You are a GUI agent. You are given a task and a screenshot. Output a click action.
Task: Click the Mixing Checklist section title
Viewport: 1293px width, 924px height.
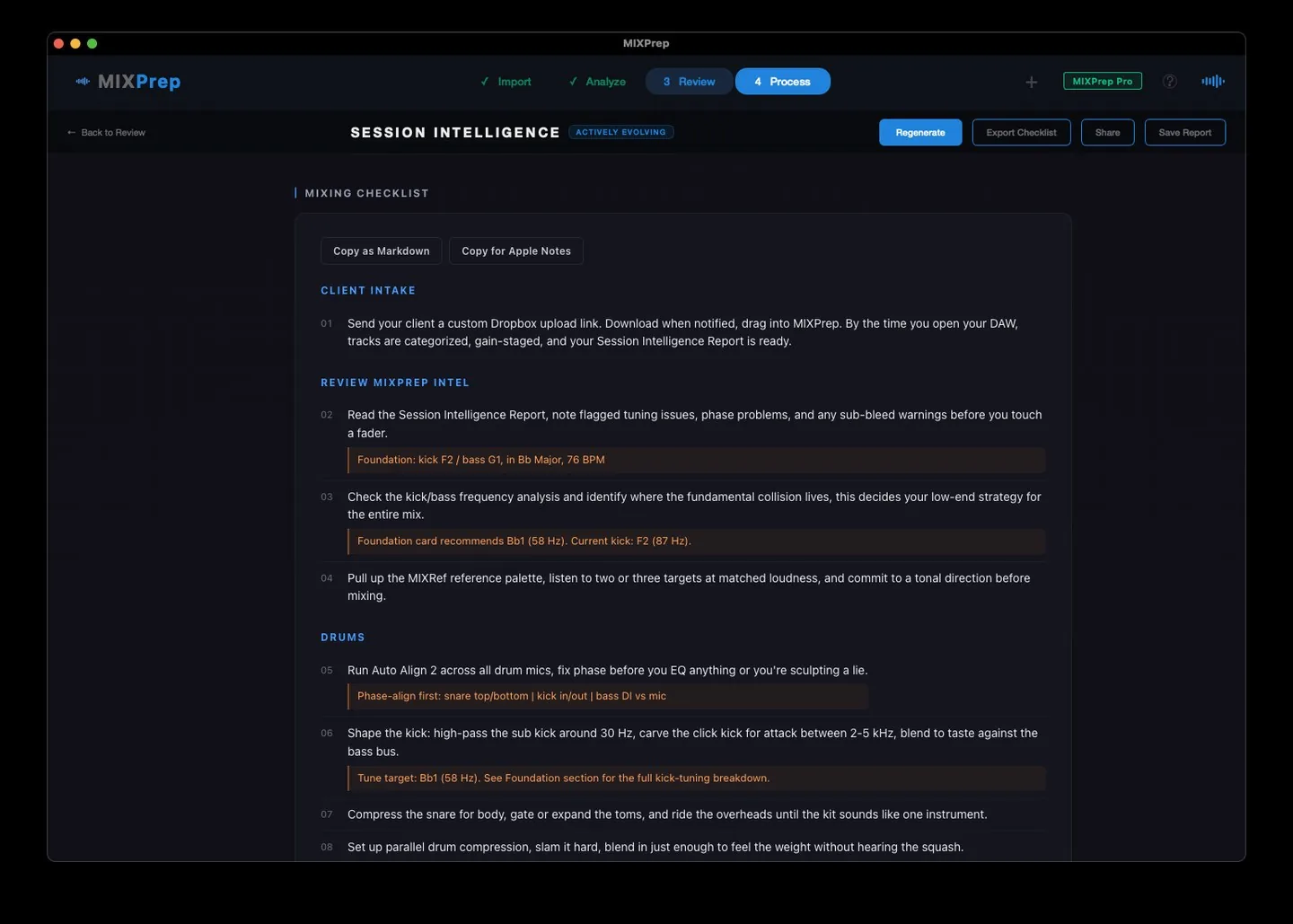[x=366, y=193]
